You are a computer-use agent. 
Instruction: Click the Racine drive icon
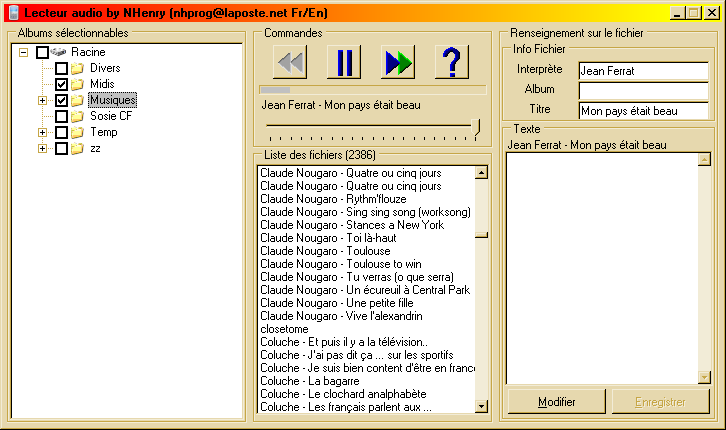pos(58,52)
